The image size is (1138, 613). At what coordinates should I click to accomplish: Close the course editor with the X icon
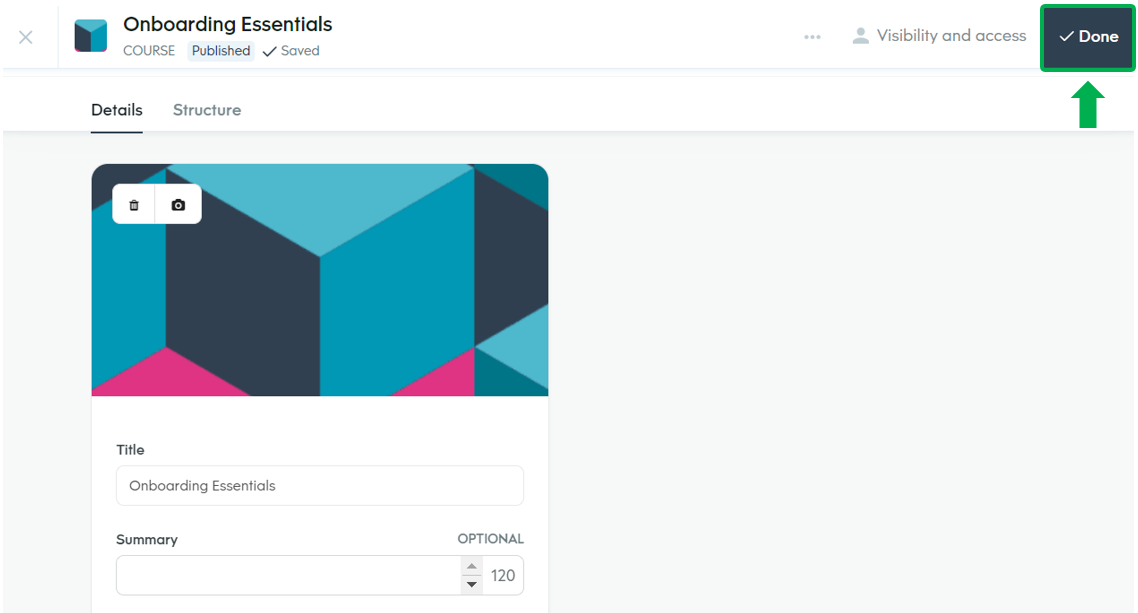(x=26, y=37)
